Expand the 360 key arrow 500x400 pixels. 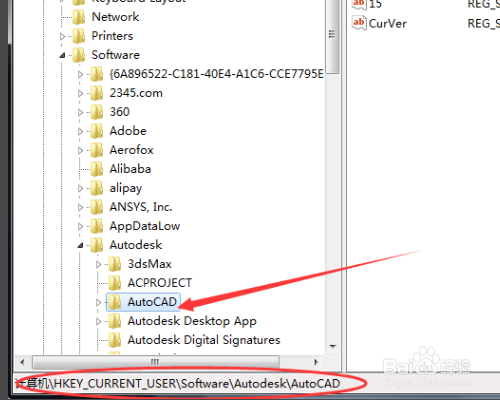click(x=80, y=112)
